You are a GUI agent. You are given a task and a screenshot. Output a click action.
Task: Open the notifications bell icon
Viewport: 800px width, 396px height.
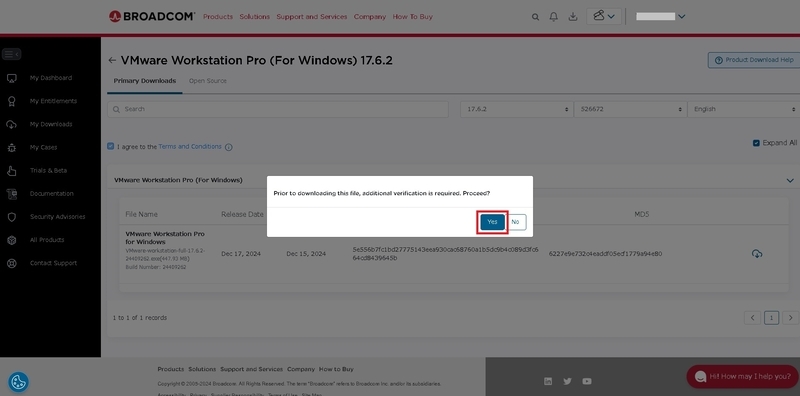[x=554, y=17]
